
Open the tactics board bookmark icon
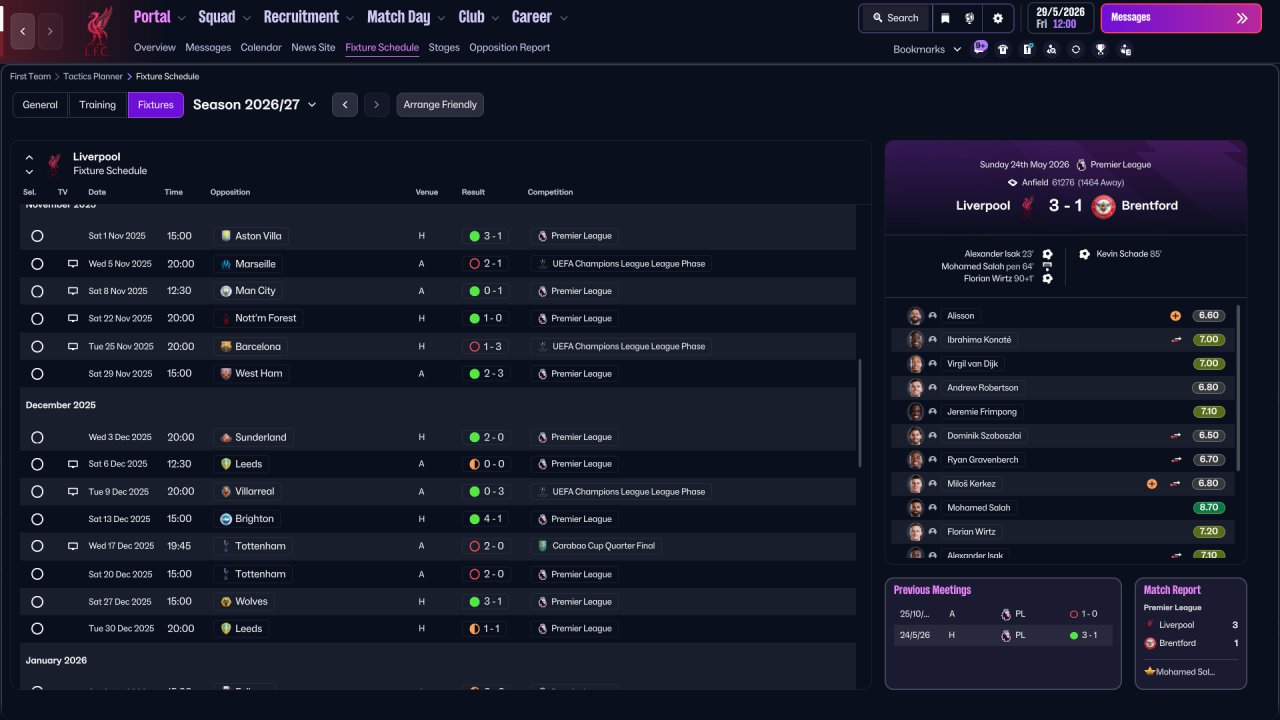(1027, 49)
